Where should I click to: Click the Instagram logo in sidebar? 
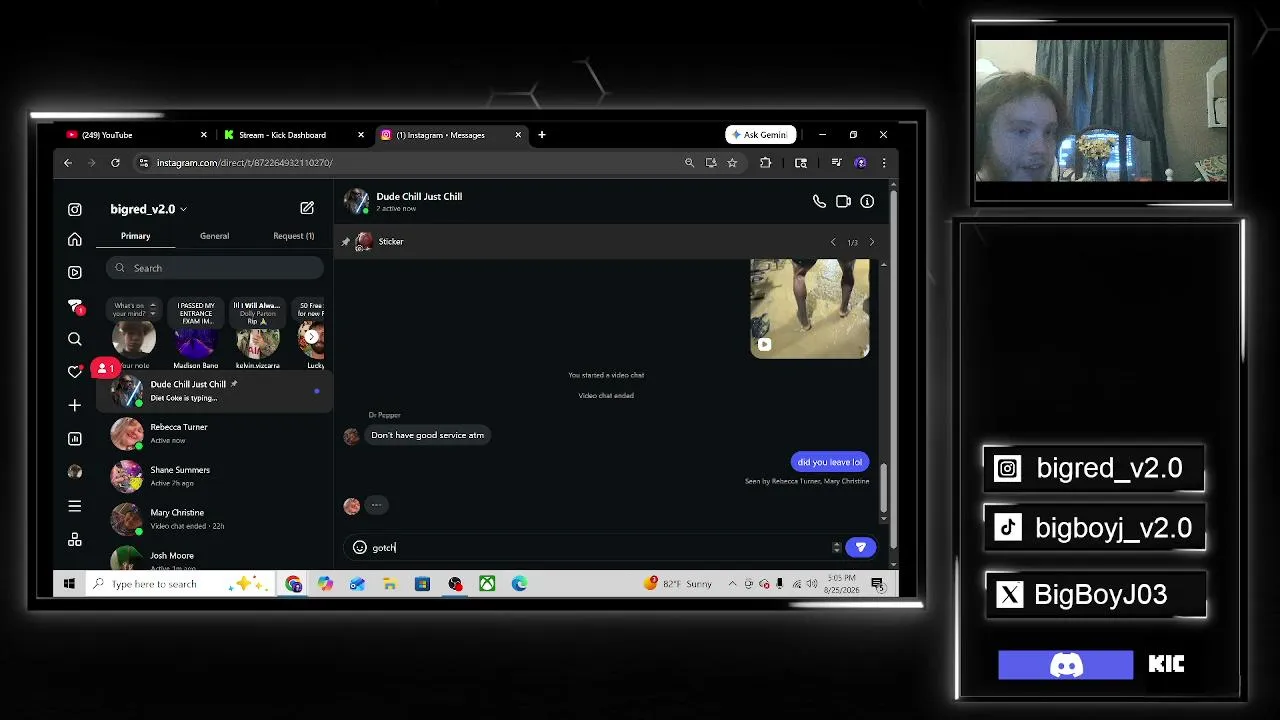pos(75,209)
